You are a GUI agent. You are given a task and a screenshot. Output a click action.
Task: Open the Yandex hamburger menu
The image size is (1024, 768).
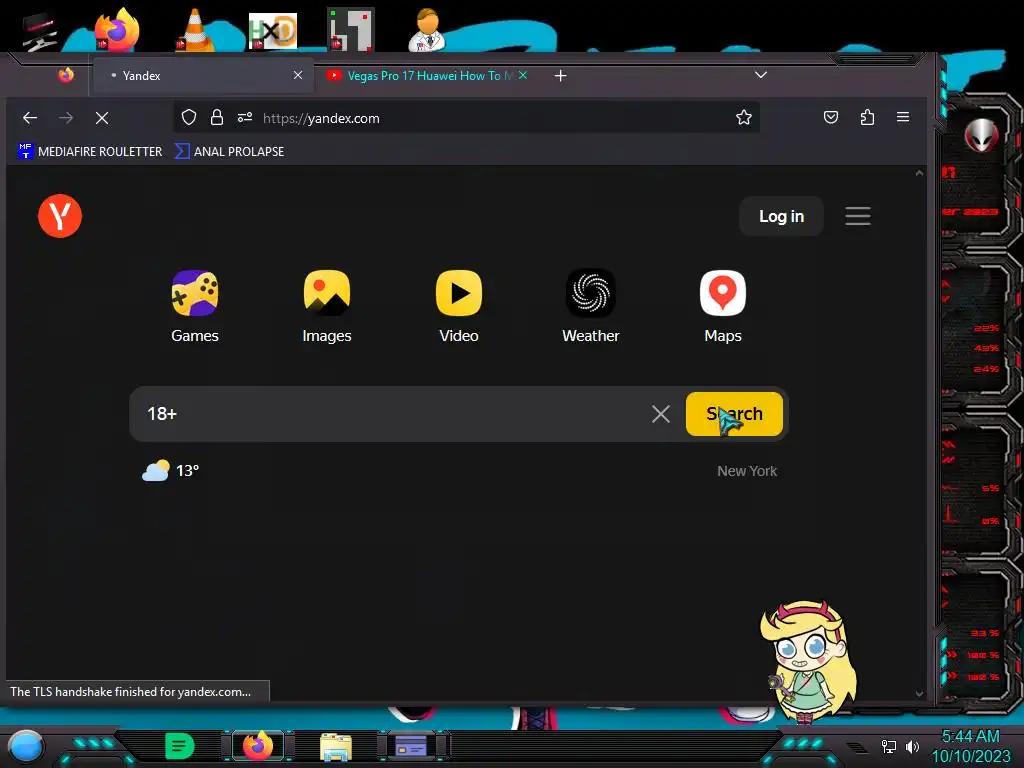pyautogui.click(x=857, y=216)
